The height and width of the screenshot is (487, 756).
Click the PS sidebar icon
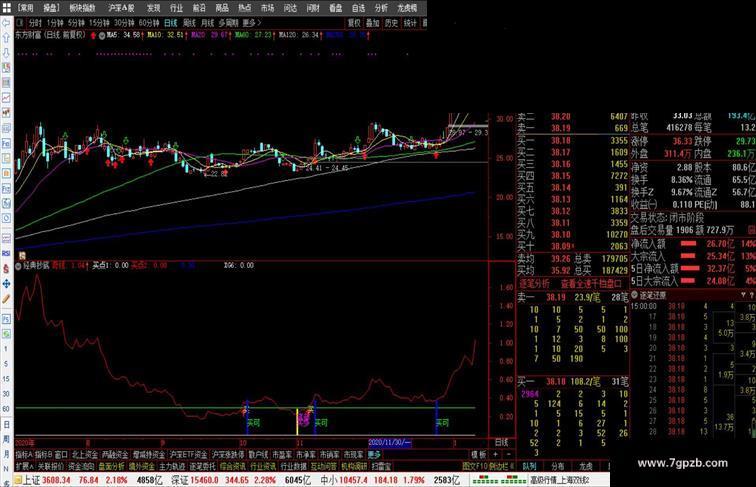pyautogui.click(x=6, y=319)
